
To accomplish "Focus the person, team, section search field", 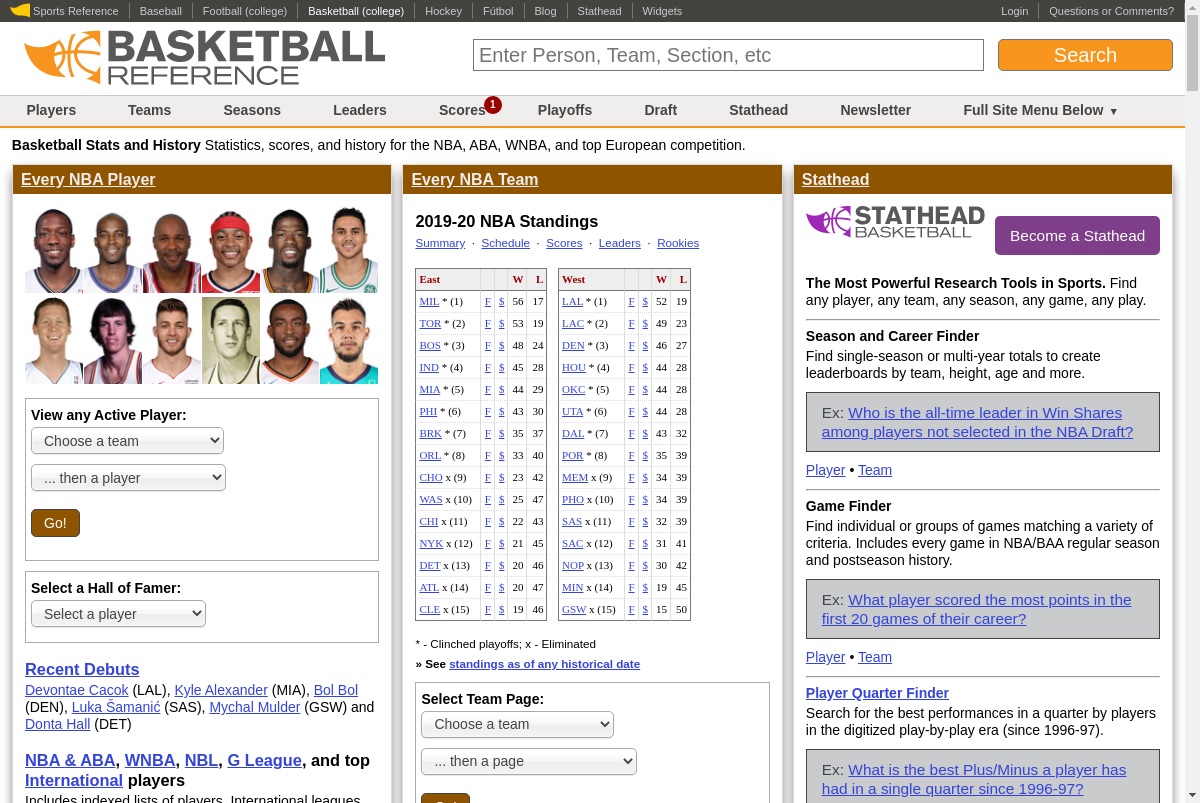I will pos(728,55).
